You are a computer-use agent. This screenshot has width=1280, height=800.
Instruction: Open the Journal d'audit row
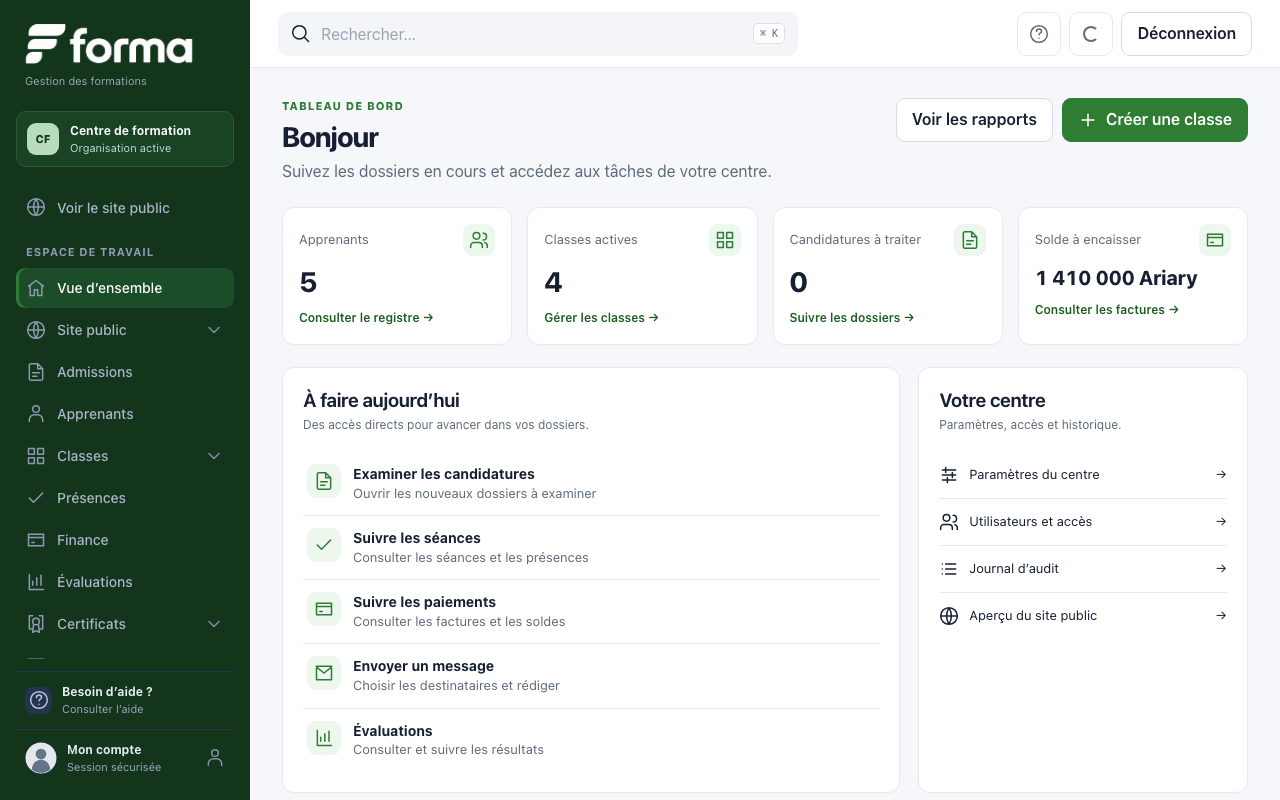tap(1083, 569)
